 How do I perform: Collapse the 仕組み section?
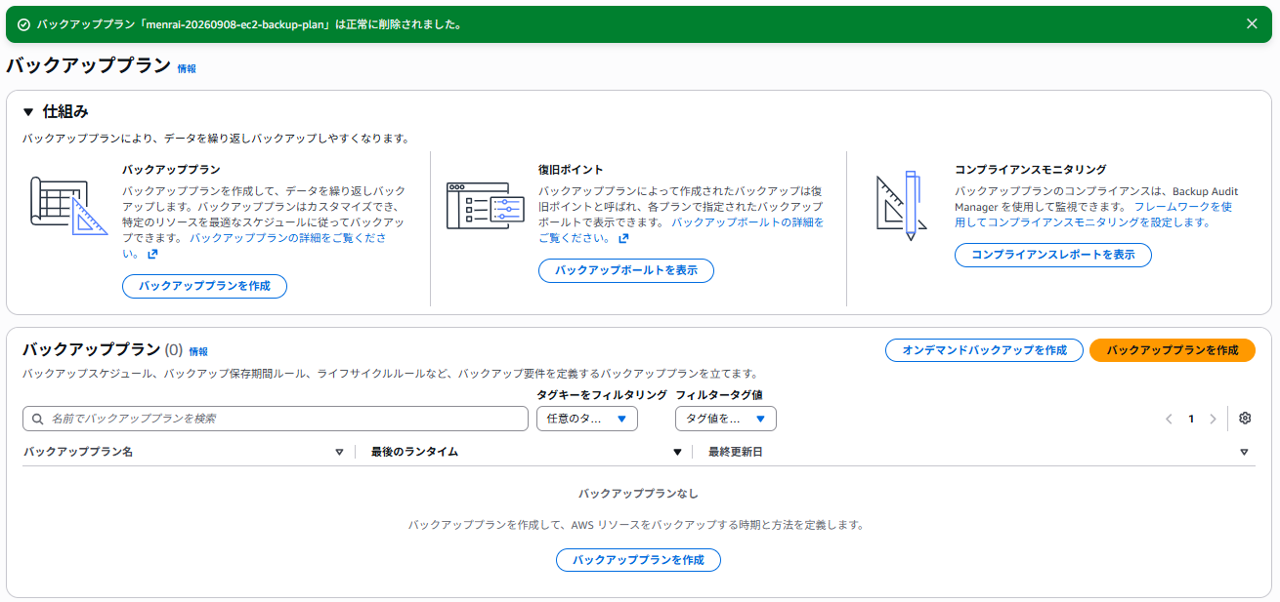tap(28, 112)
